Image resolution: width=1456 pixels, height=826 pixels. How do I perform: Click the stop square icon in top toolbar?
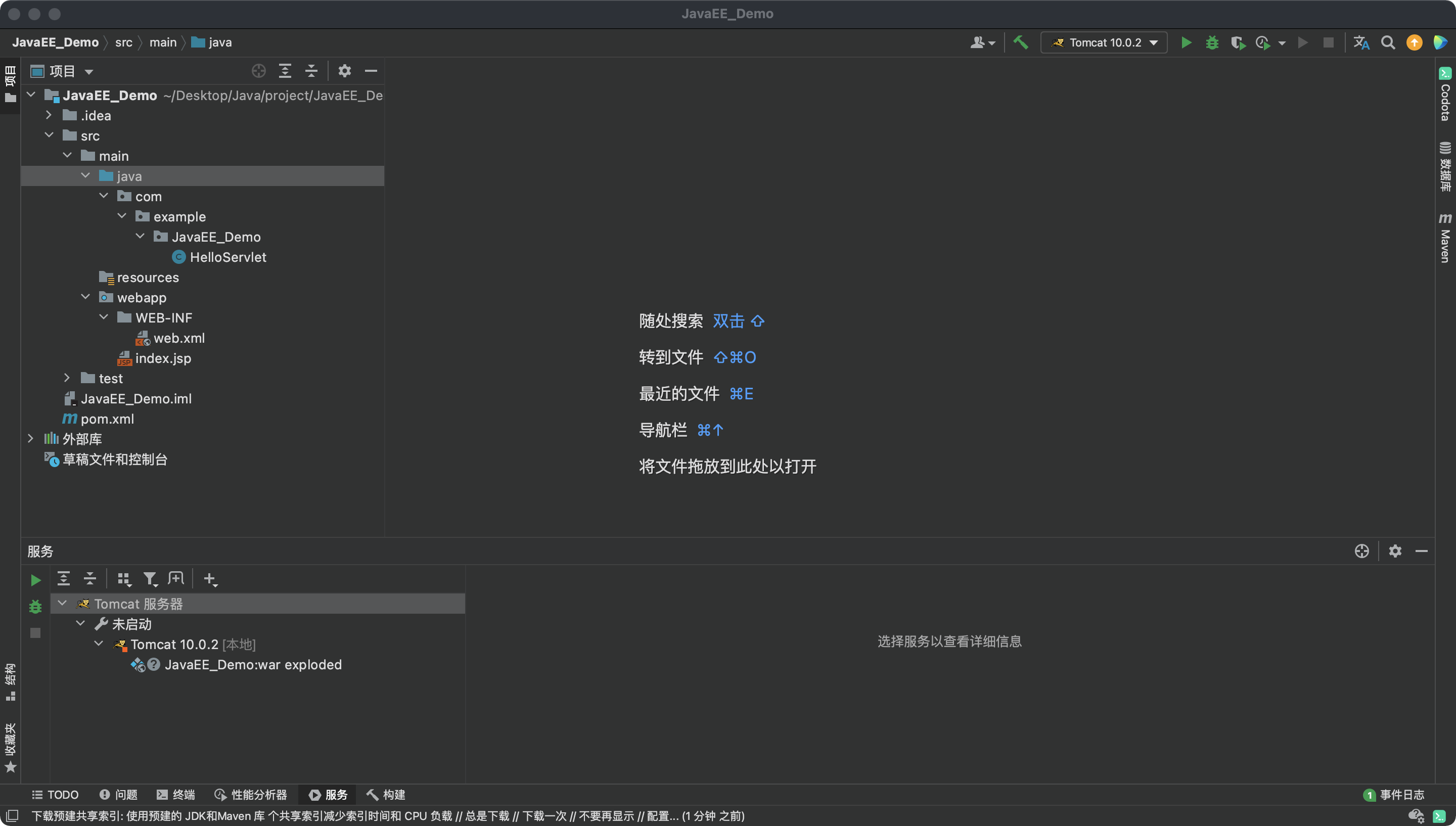[1328, 42]
